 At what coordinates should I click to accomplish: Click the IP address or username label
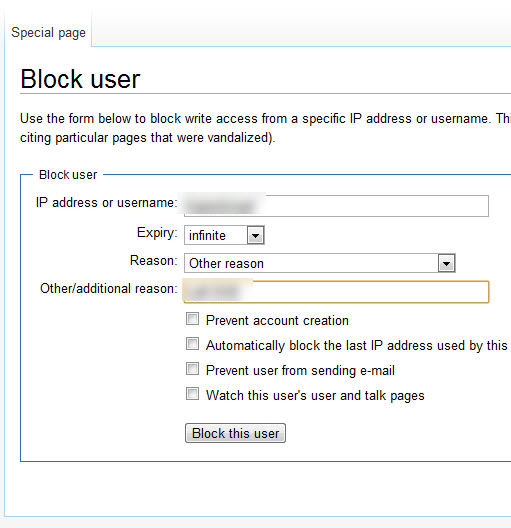coord(106,202)
